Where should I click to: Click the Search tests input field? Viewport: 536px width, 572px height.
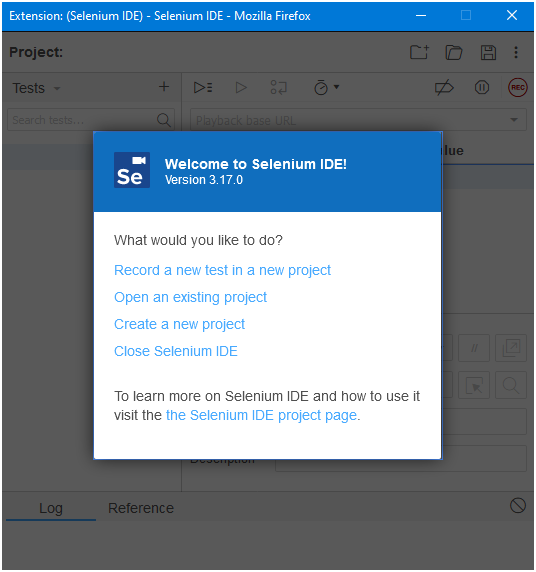(x=91, y=120)
